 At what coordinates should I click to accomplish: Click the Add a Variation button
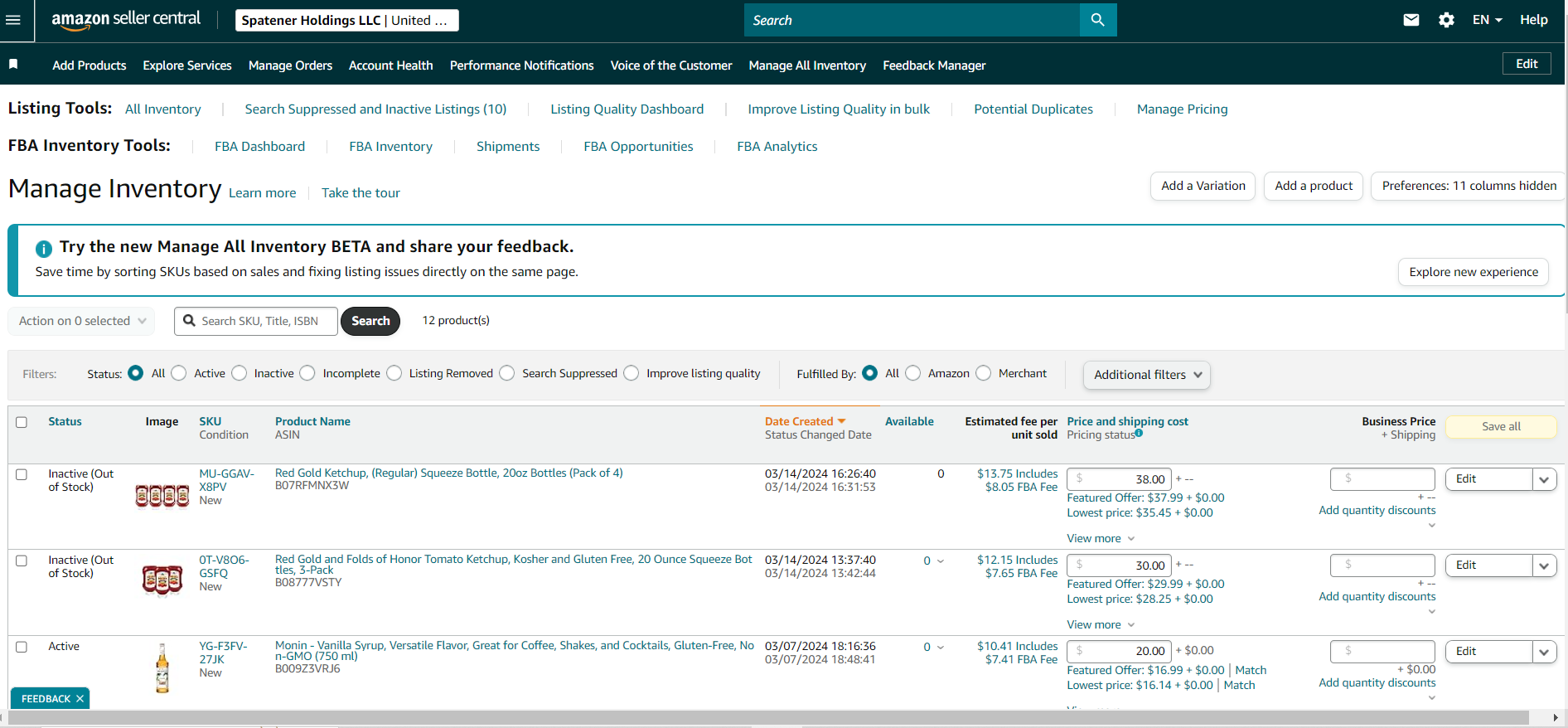(1203, 186)
